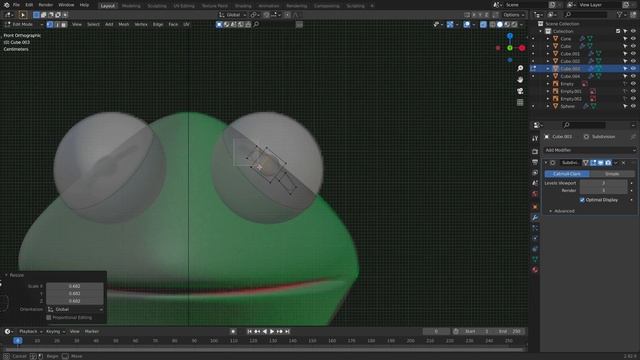This screenshot has width=640, height=360.
Task: Open the Output properties tab icon
Action: [535, 162]
